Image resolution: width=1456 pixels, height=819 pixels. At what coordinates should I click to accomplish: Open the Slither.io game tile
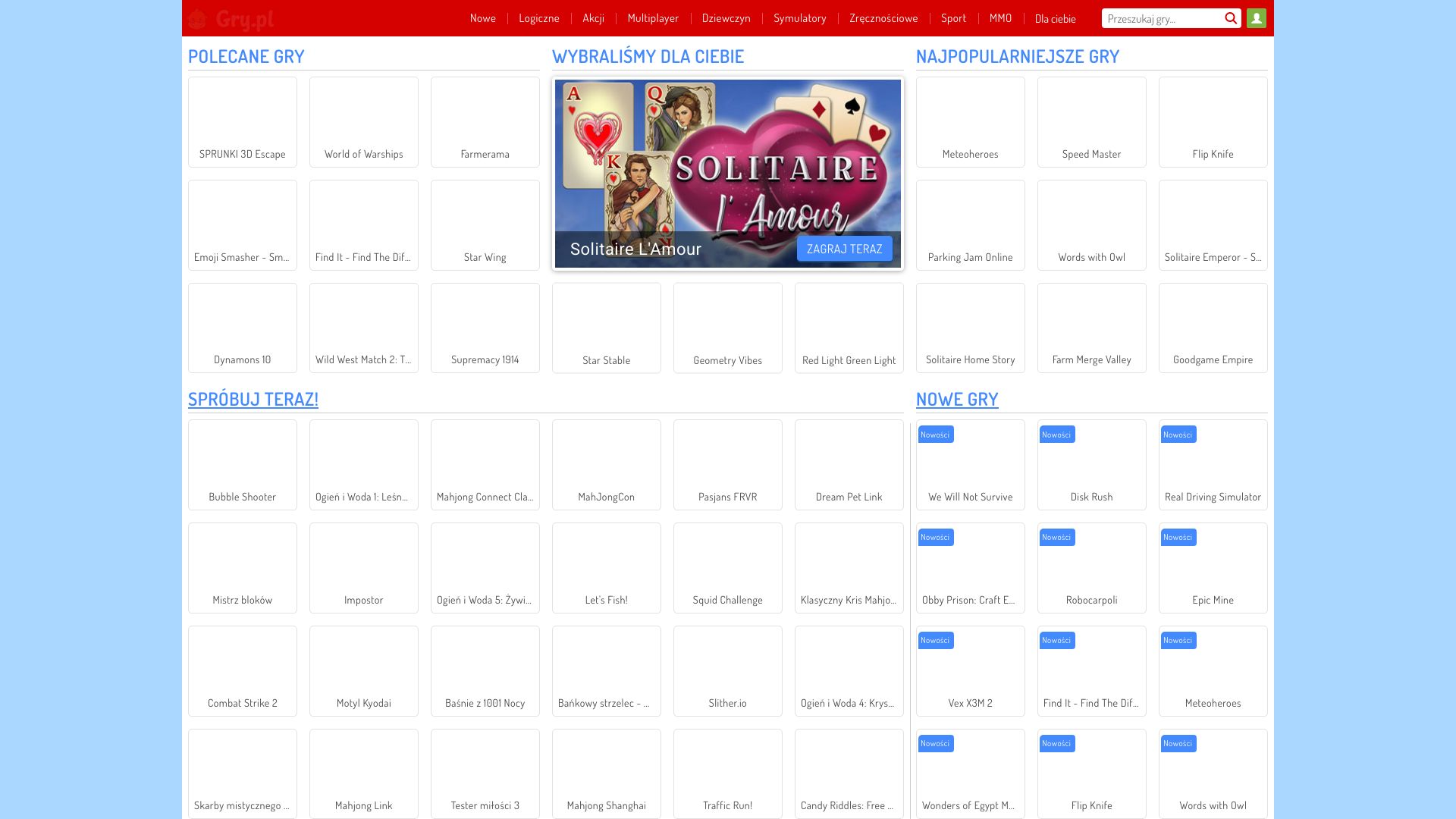pyautogui.click(x=728, y=671)
